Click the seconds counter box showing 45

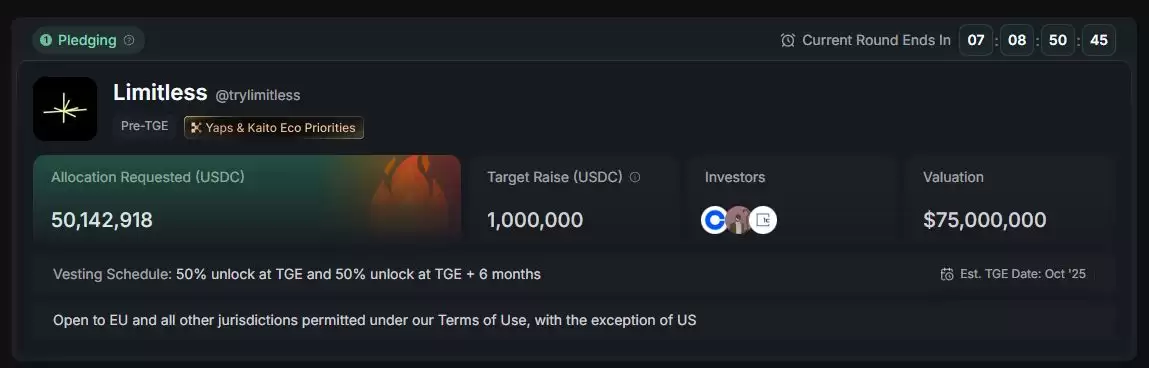coord(1099,40)
